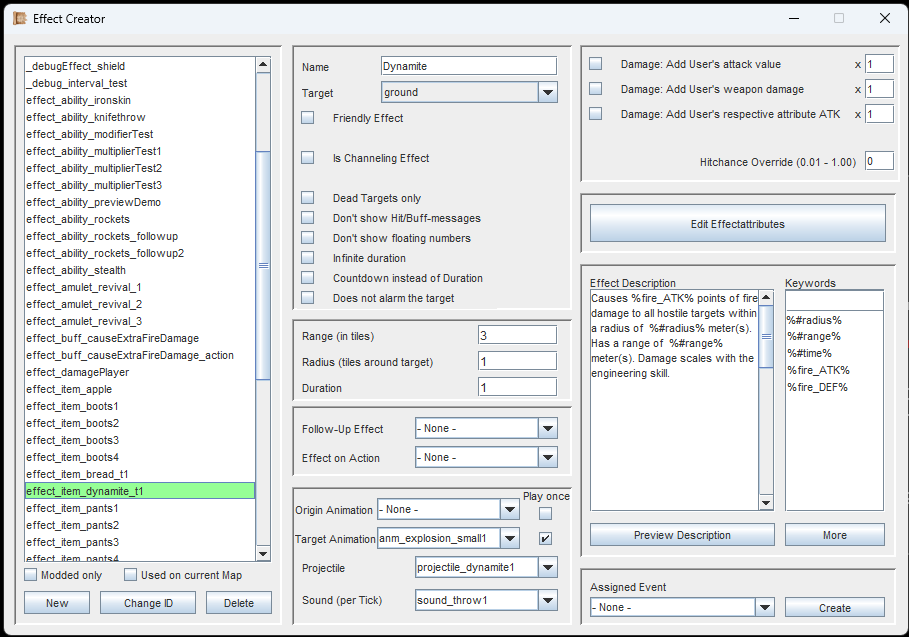Click the effect list vertical scrollbar thumb

[x=264, y=265]
